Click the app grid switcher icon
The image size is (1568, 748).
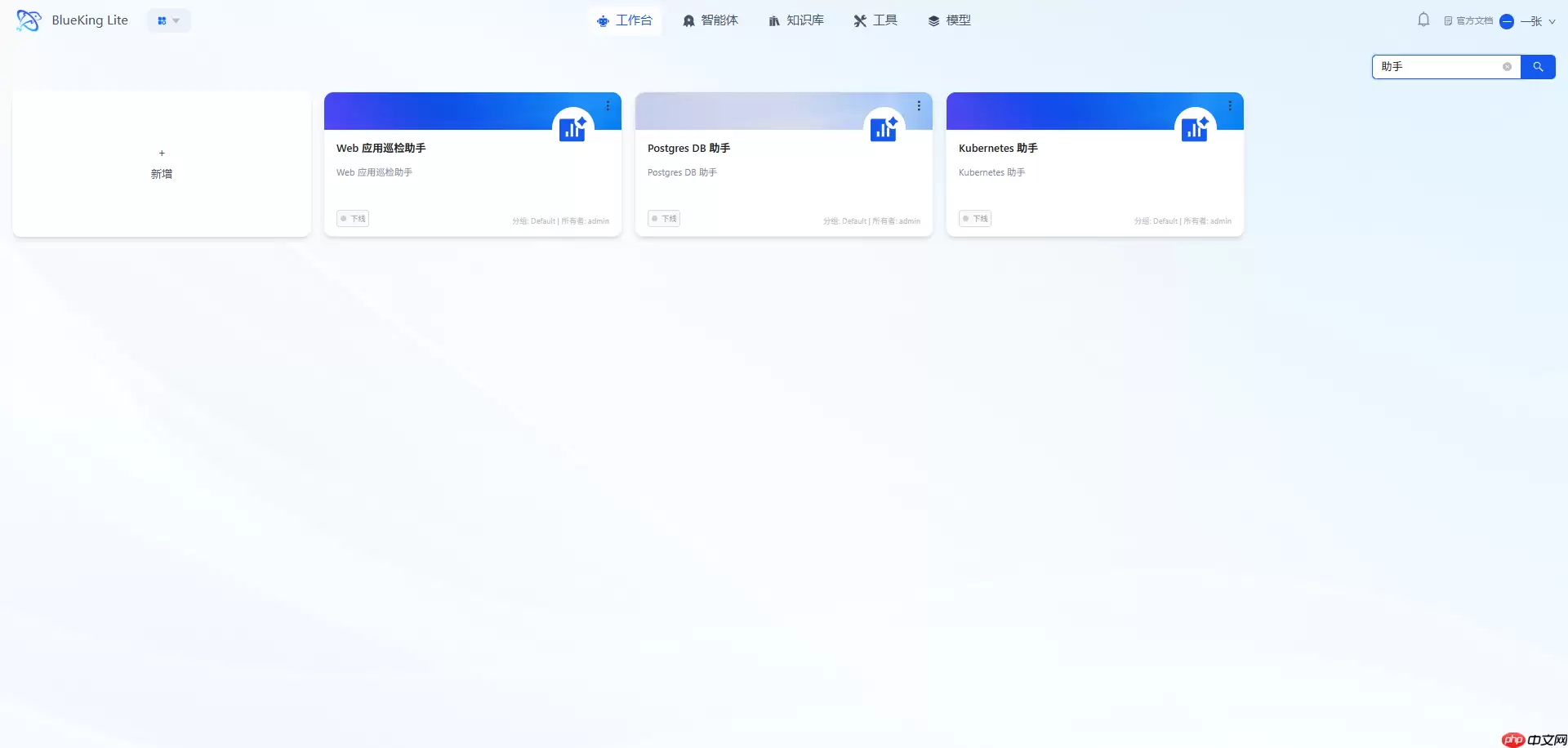162,20
